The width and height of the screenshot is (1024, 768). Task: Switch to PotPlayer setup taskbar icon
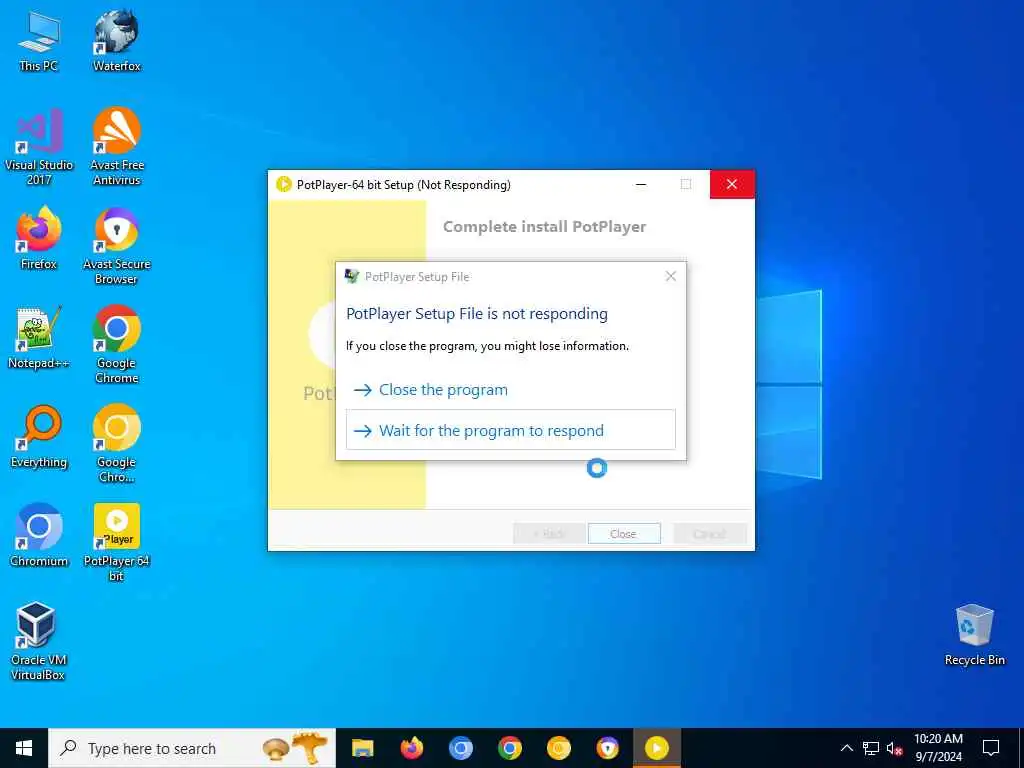[x=657, y=748]
